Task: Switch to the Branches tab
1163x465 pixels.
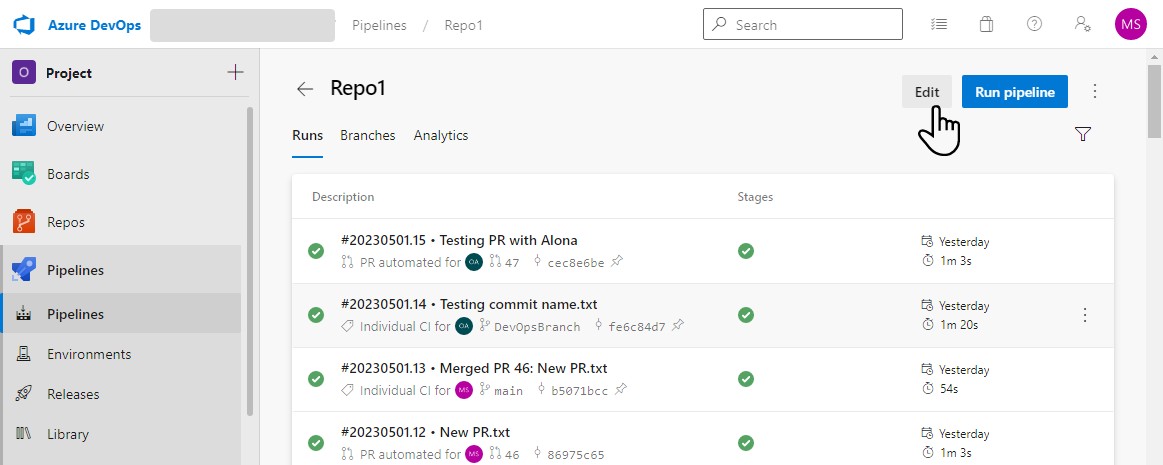Action: click(x=367, y=135)
